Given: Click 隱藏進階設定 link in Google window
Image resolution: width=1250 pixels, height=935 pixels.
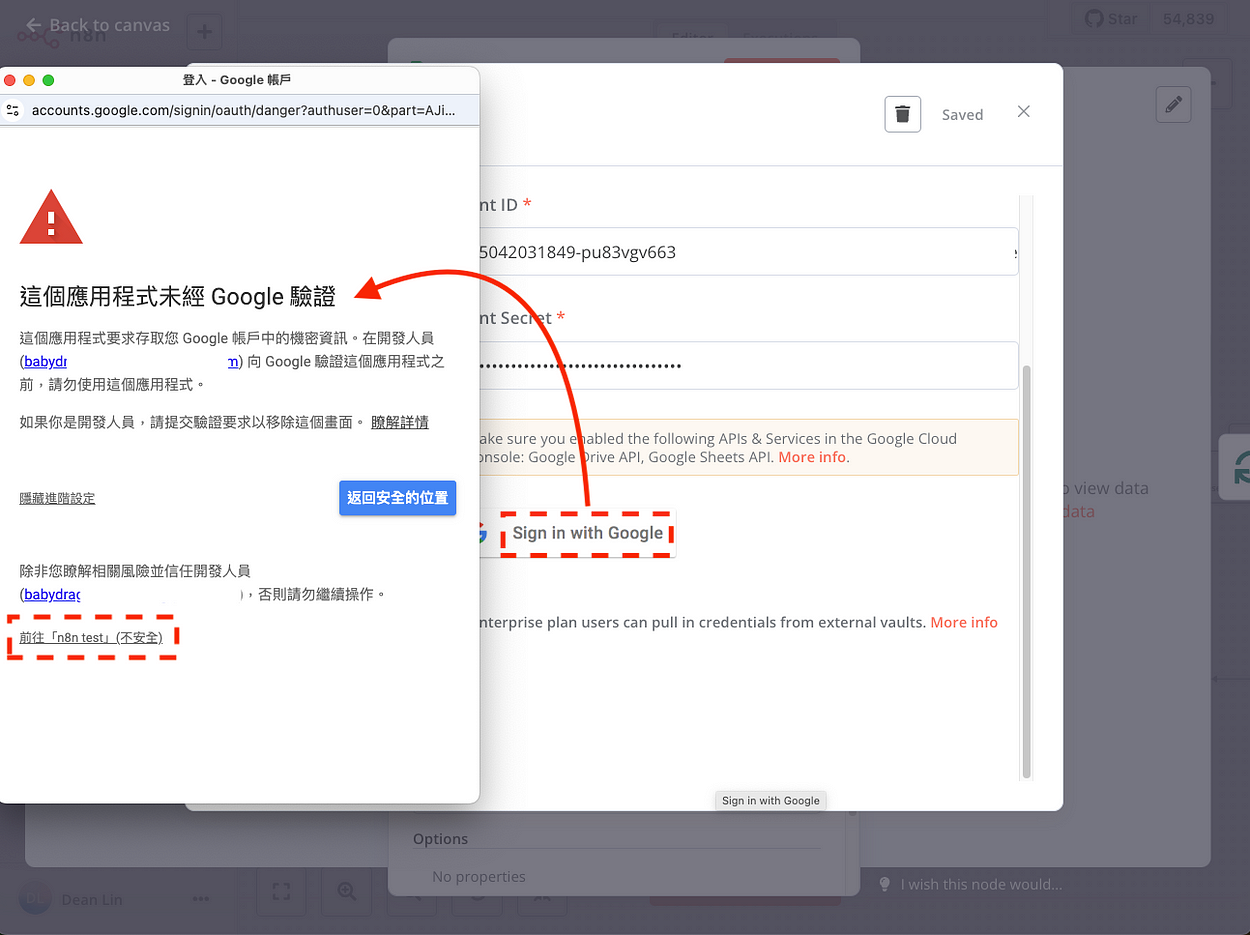Looking at the screenshot, I should click(57, 498).
